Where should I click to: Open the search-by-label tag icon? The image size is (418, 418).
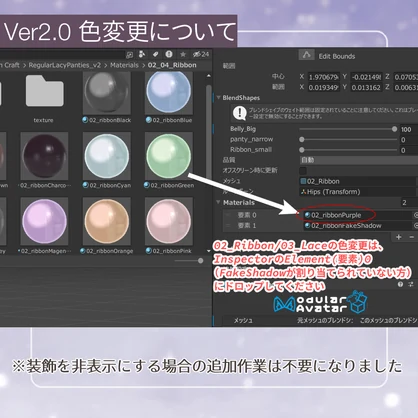pyautogui.click(x=155, y=54)
